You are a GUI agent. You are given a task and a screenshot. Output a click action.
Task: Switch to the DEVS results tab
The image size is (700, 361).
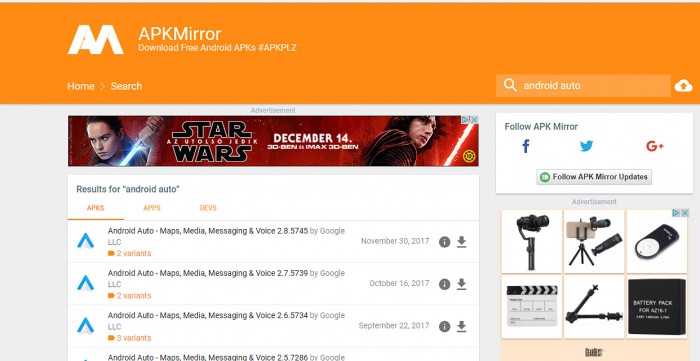click(x=208, y=208)
